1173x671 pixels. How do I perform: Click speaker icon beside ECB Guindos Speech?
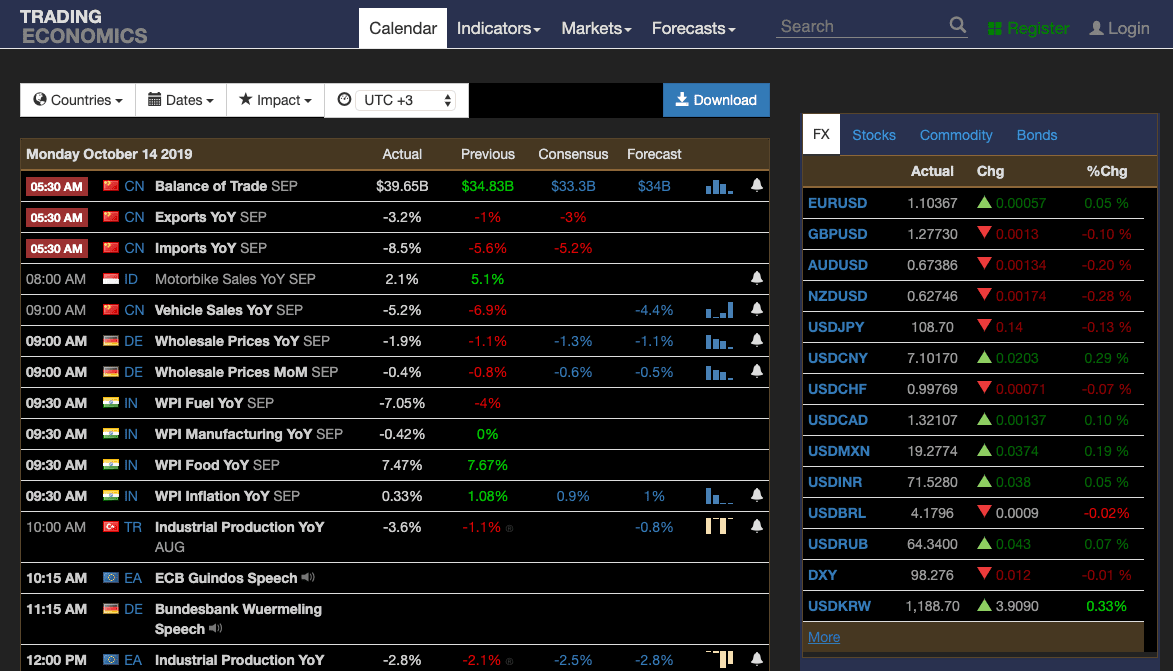308,577
